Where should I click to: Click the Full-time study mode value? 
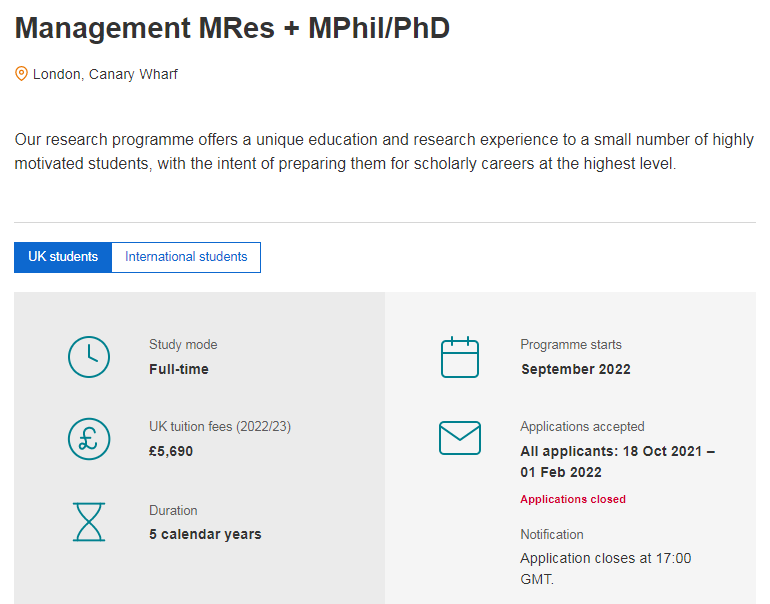[x=179, y=369]
